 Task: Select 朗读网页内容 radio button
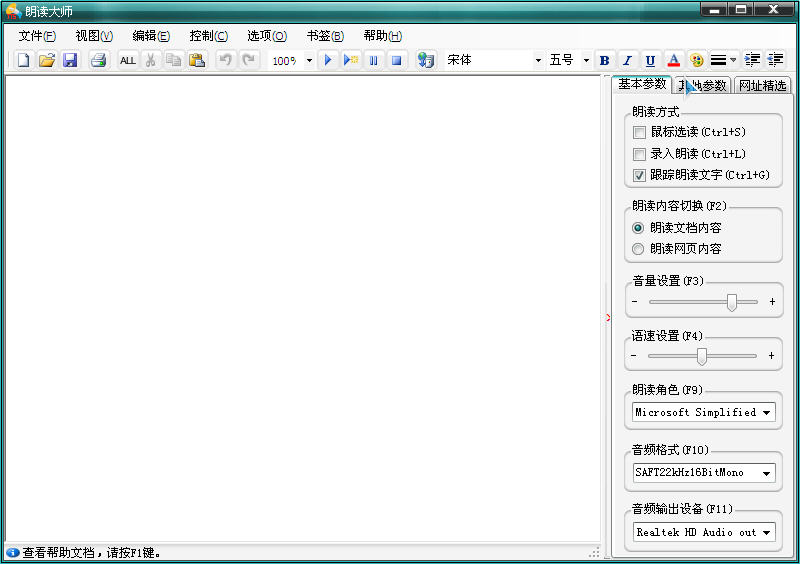point(638,248)
